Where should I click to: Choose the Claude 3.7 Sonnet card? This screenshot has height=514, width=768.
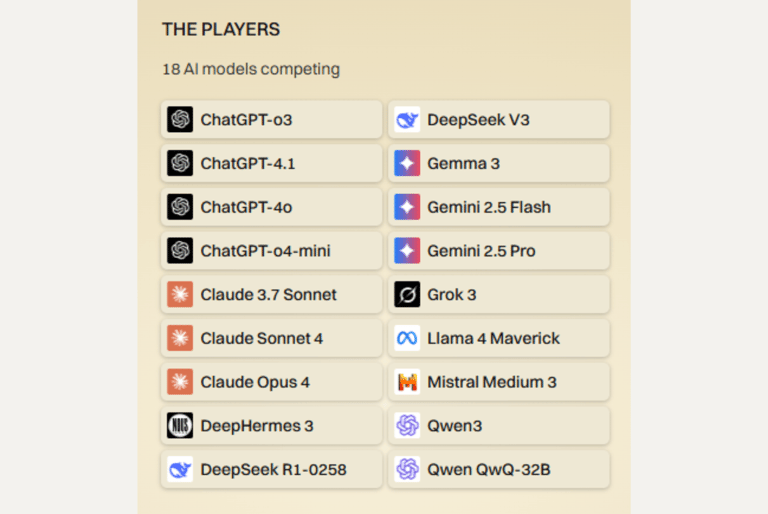271,295
